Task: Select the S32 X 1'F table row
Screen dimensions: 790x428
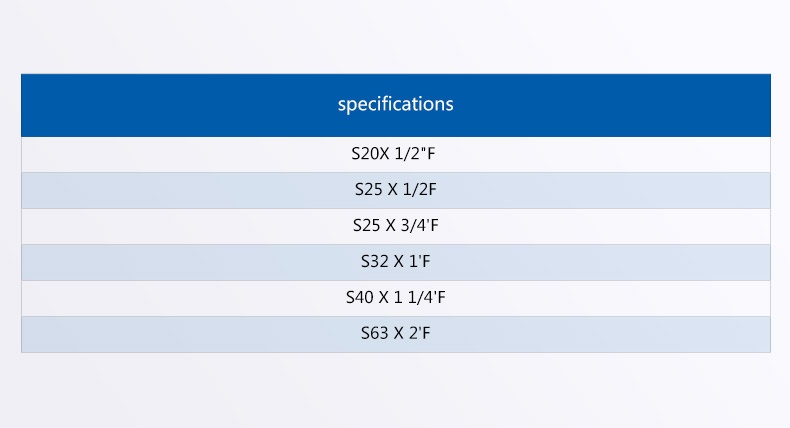Action: pyautogui.click(x=396, y=262)
